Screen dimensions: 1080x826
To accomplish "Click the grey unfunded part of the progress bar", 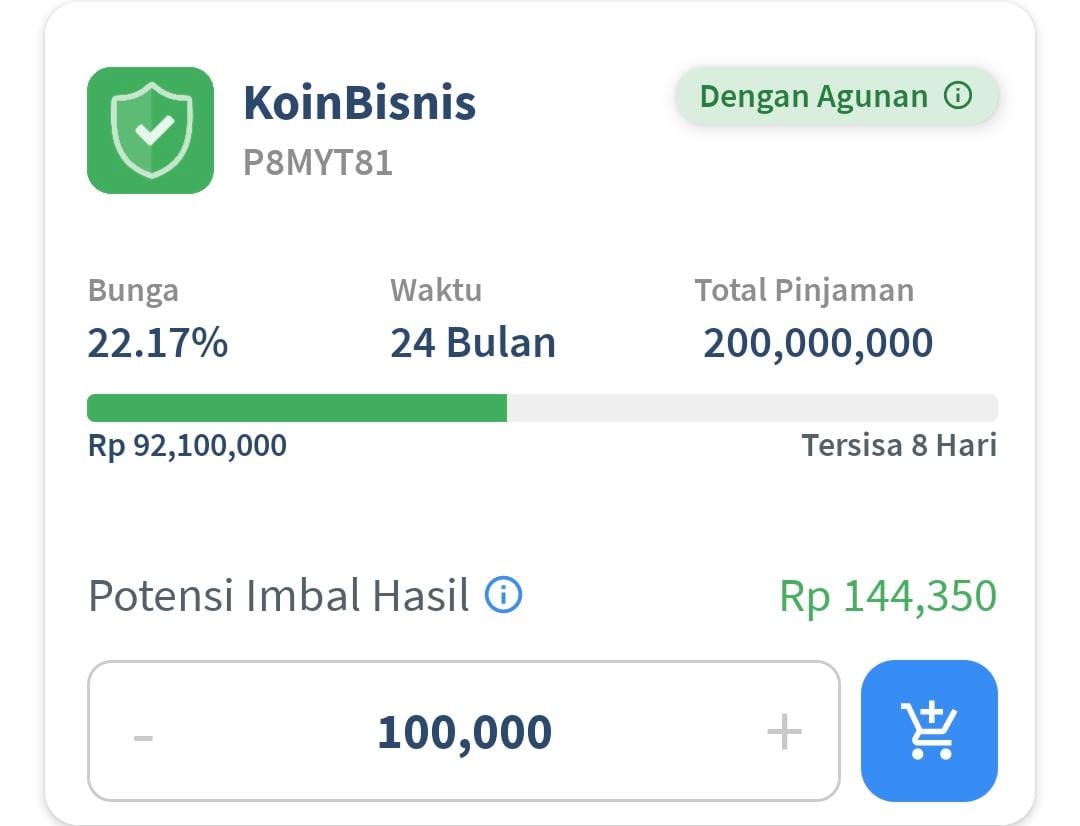I will (750, 408).
